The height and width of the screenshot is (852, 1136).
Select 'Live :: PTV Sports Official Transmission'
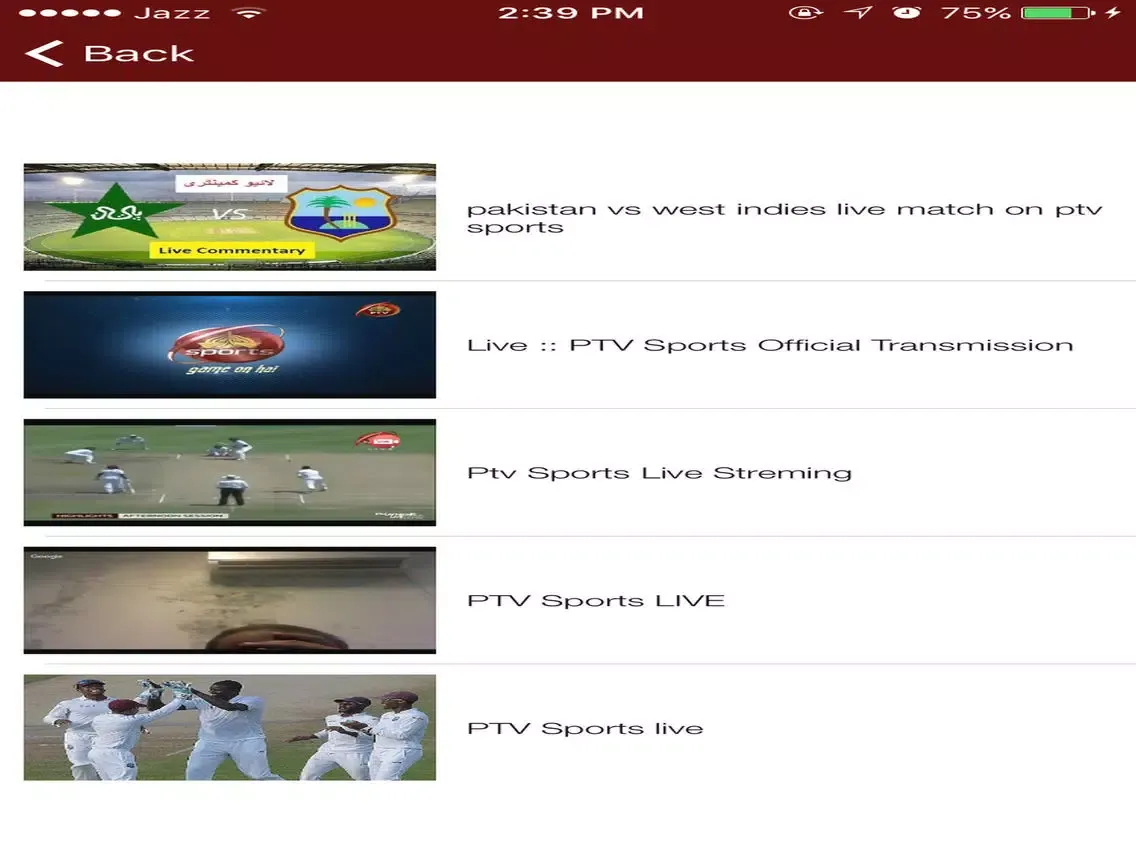pyautogui.click(x=770, y=345)
